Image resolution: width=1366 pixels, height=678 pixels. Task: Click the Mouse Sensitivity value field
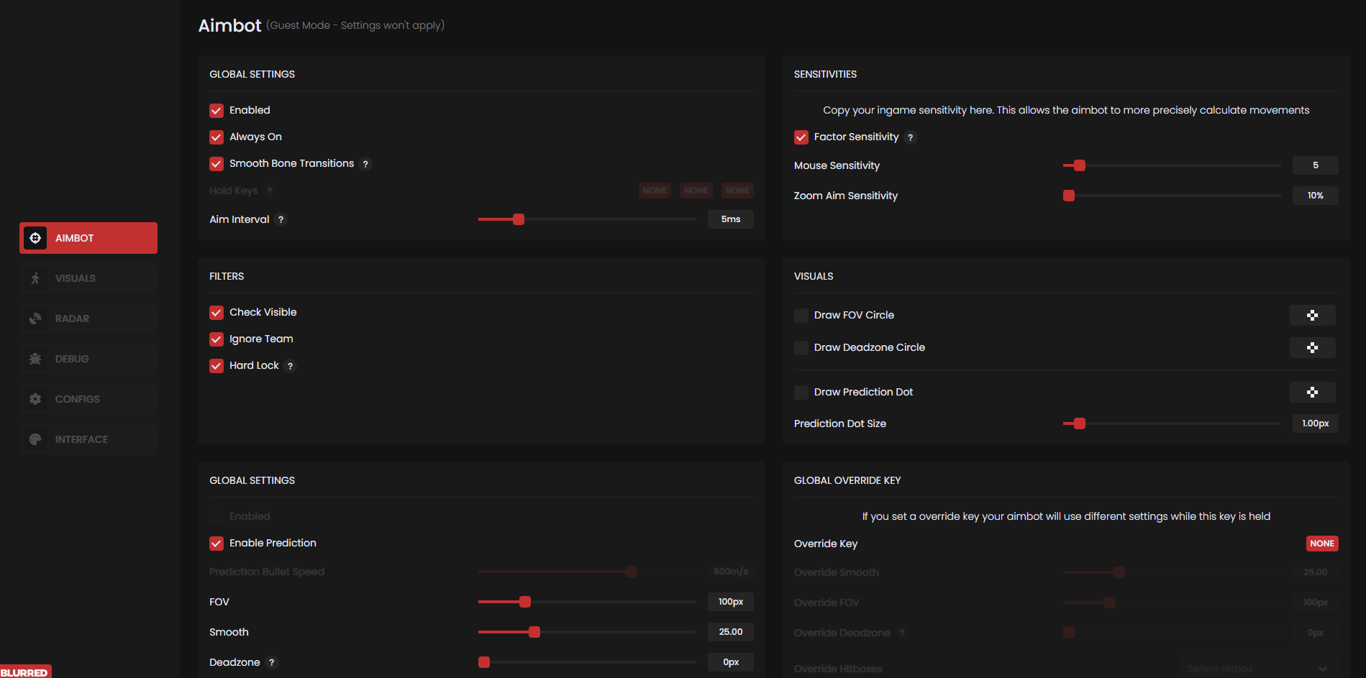(1315, 165)
